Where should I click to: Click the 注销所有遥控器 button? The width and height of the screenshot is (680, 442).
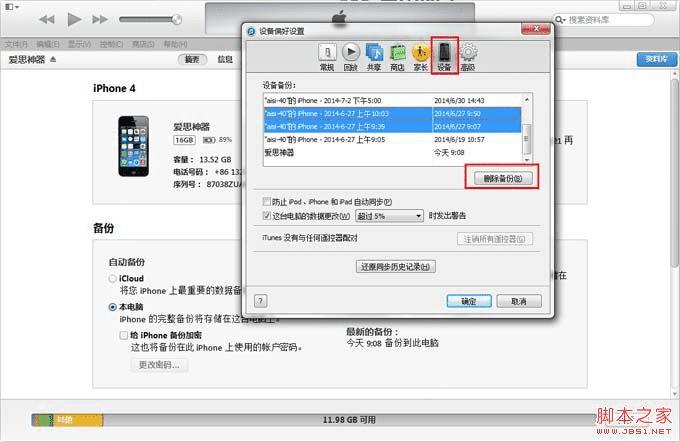[x=494, y=239]
